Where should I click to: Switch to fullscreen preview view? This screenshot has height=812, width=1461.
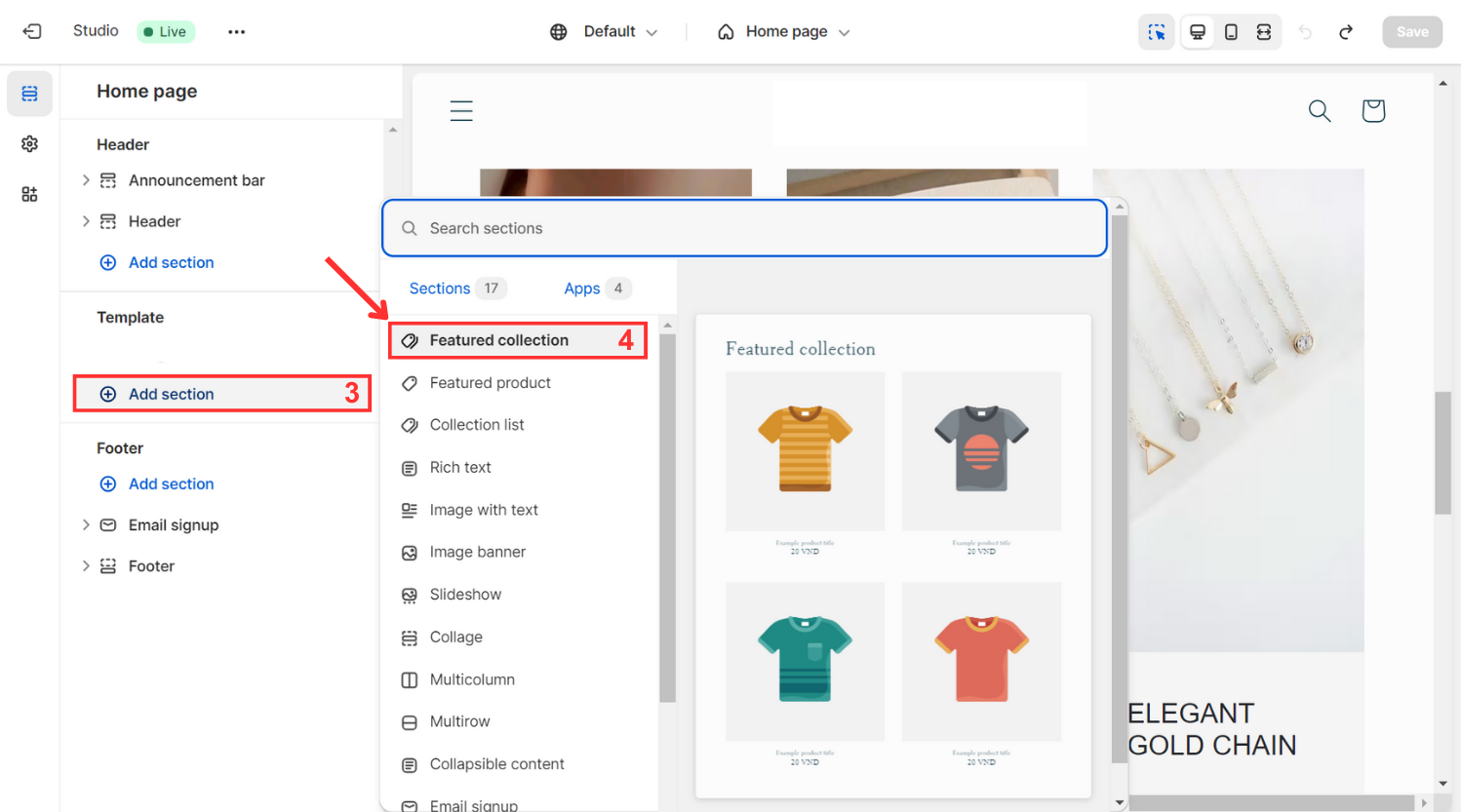click(1264, 32)
